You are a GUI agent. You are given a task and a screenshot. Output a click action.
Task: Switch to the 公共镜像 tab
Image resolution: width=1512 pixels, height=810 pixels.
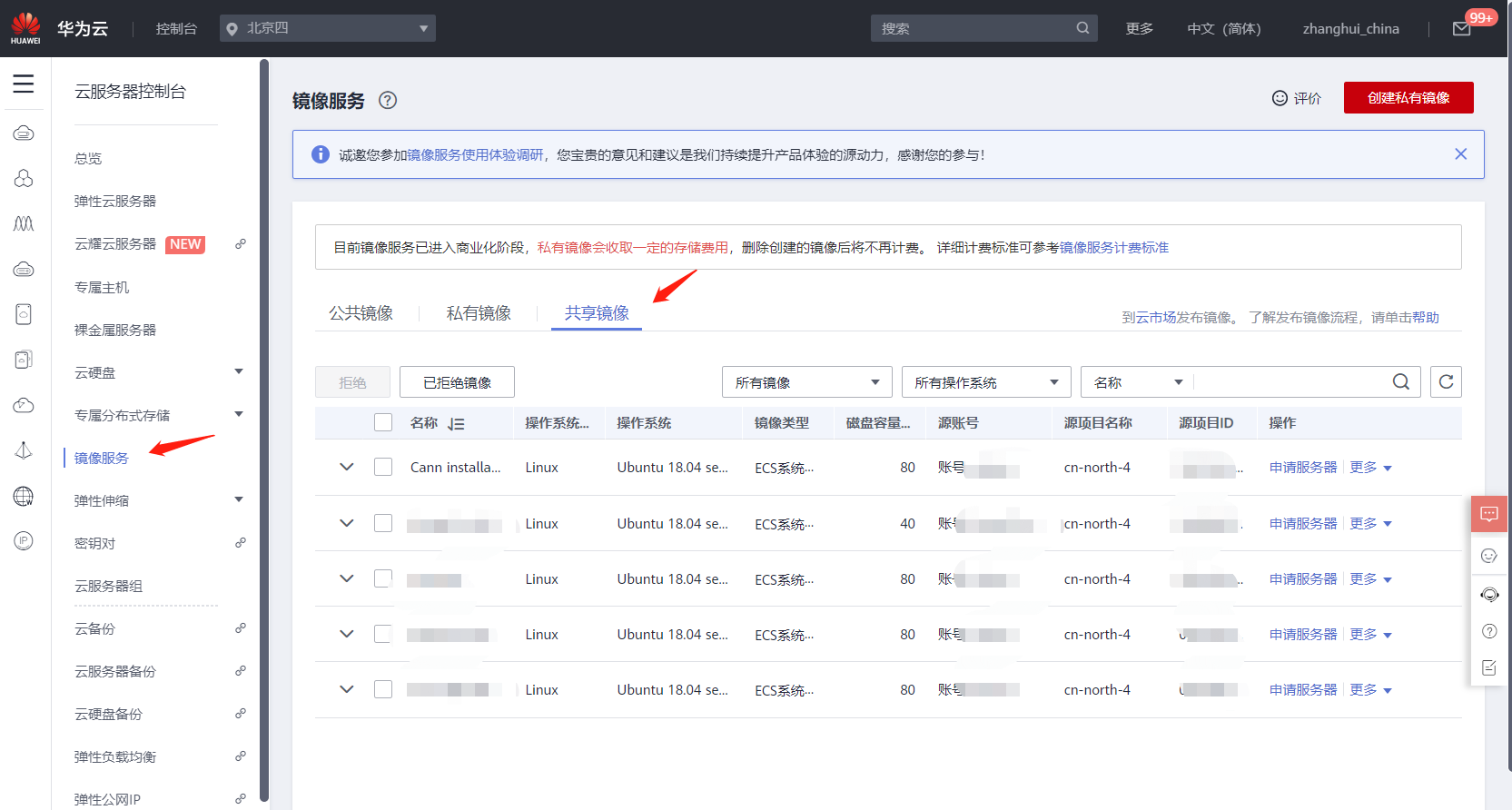361,313
